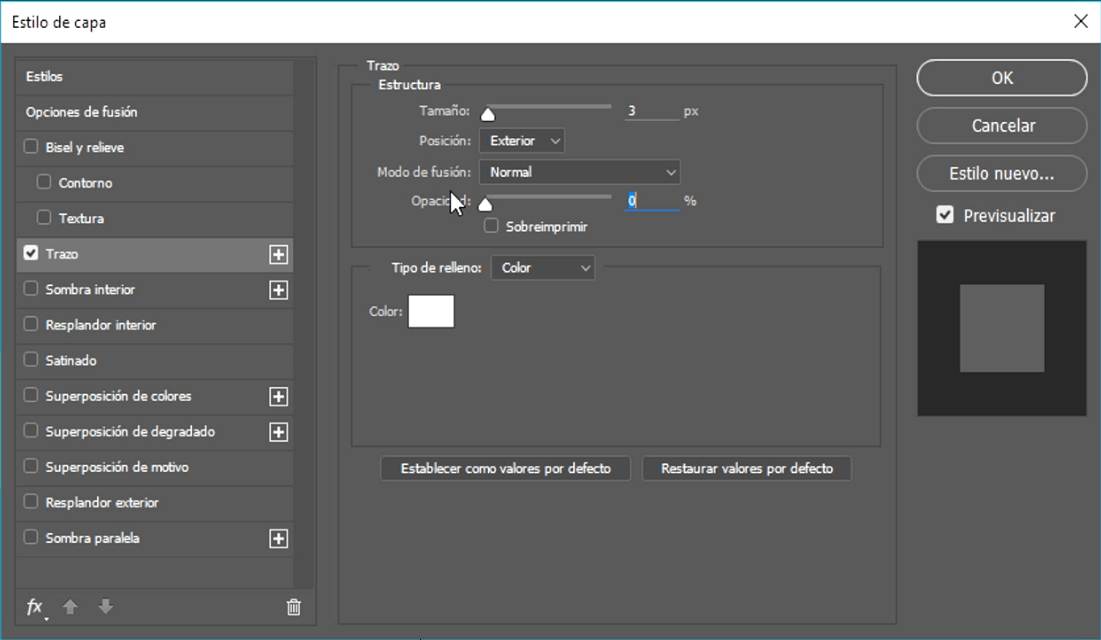
Task: Enable the Superposición de colores checkbox
Action: tap(31, 396)
